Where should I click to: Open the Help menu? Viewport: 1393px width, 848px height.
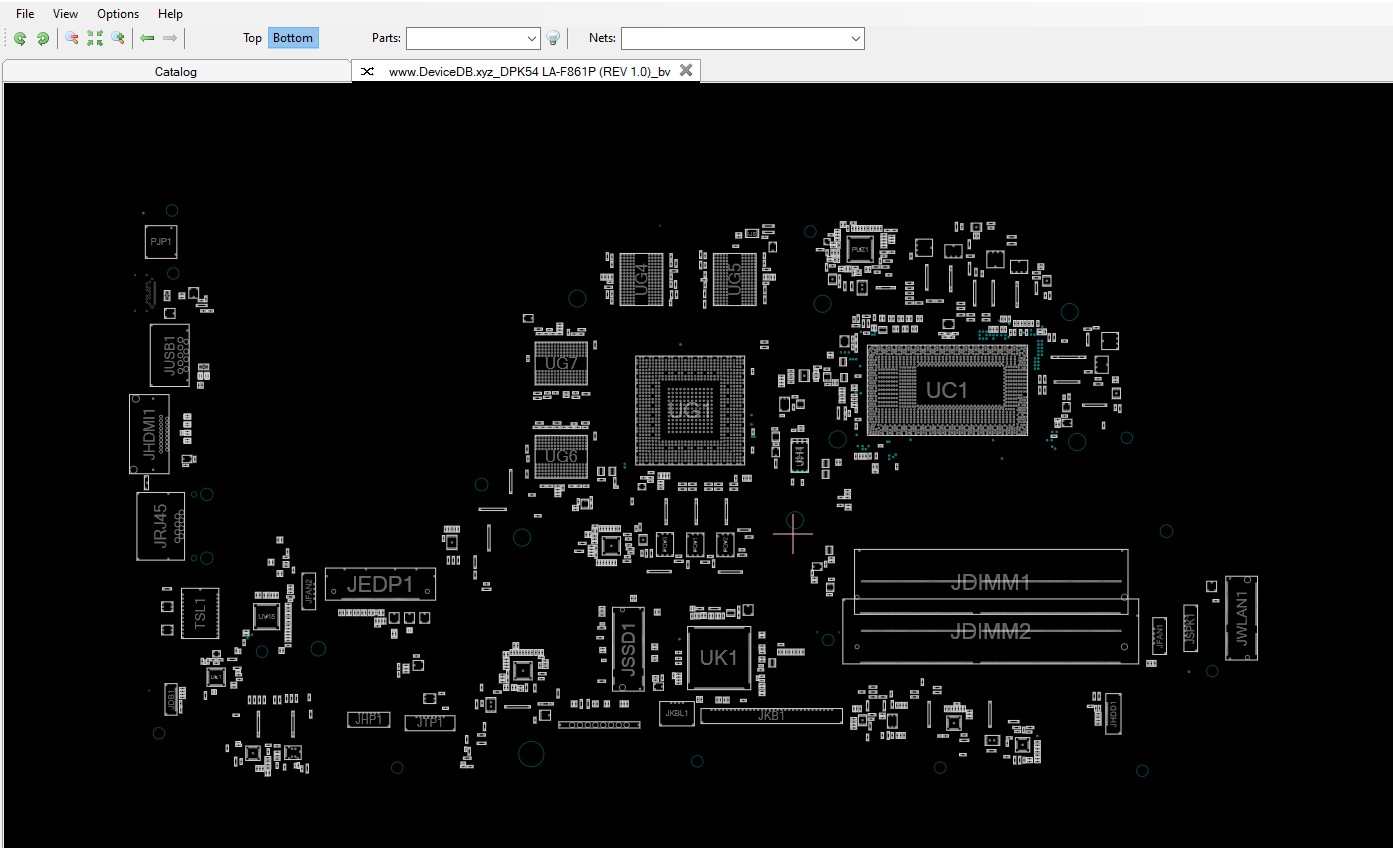(x=170, y=14)
